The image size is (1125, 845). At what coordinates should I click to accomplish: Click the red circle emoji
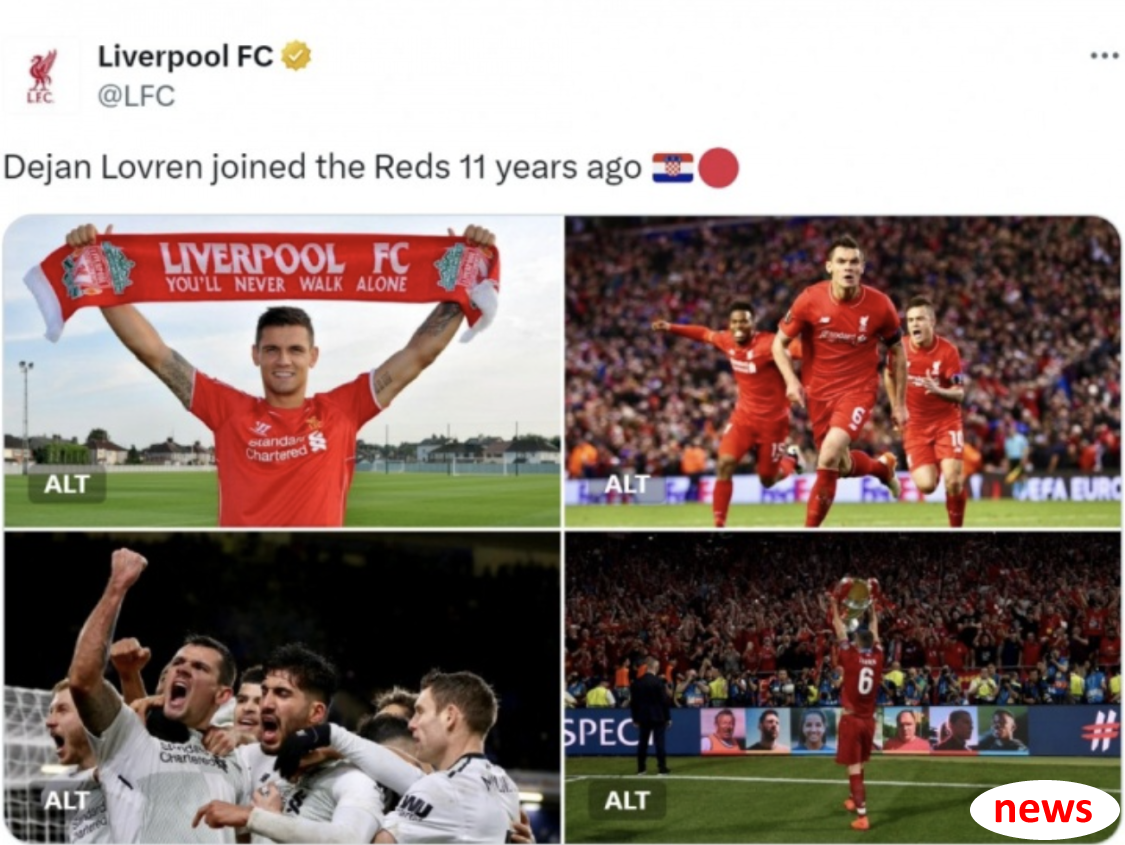(718, 168)
